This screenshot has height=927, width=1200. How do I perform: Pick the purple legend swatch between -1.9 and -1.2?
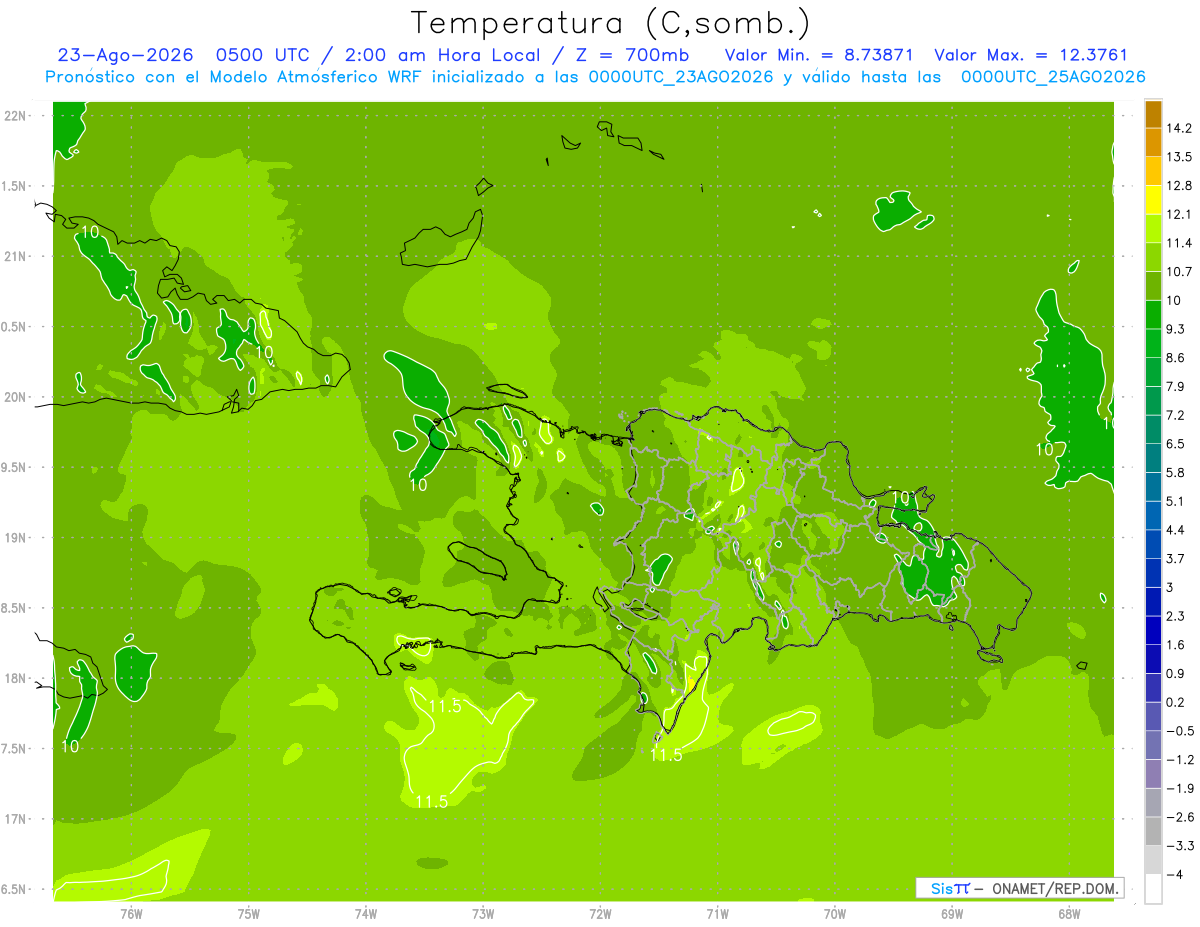coord(1153,774)
